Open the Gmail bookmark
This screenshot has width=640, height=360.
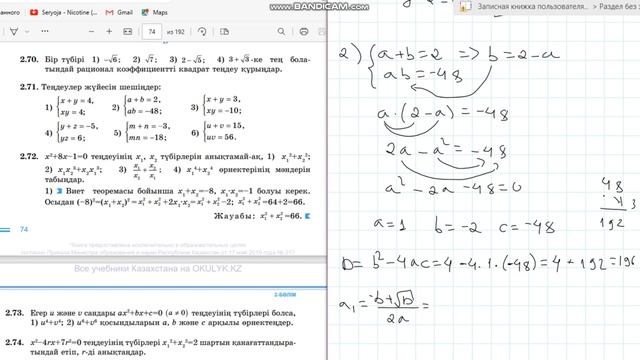[119, 12]
